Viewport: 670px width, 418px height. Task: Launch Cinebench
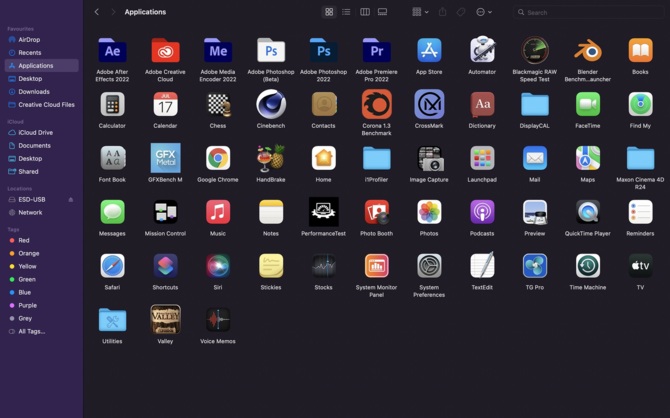click(x=271, y=104)
